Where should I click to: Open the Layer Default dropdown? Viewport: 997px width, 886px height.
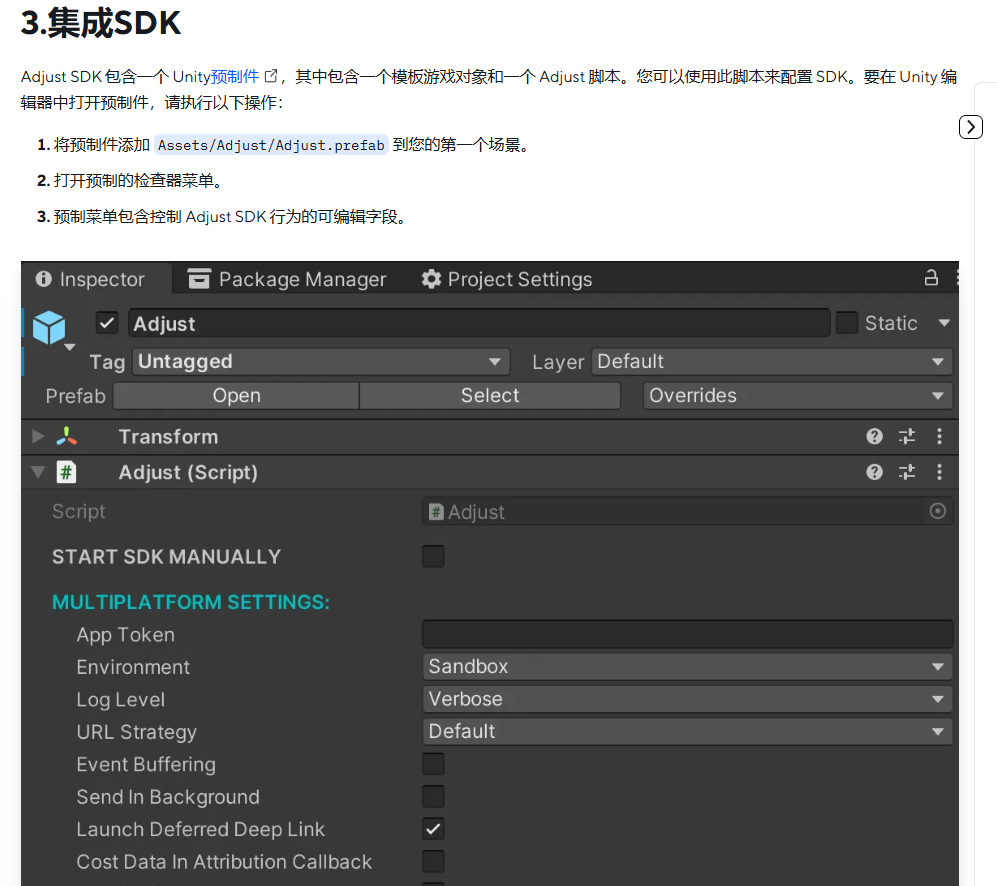(x=772, y=361)
